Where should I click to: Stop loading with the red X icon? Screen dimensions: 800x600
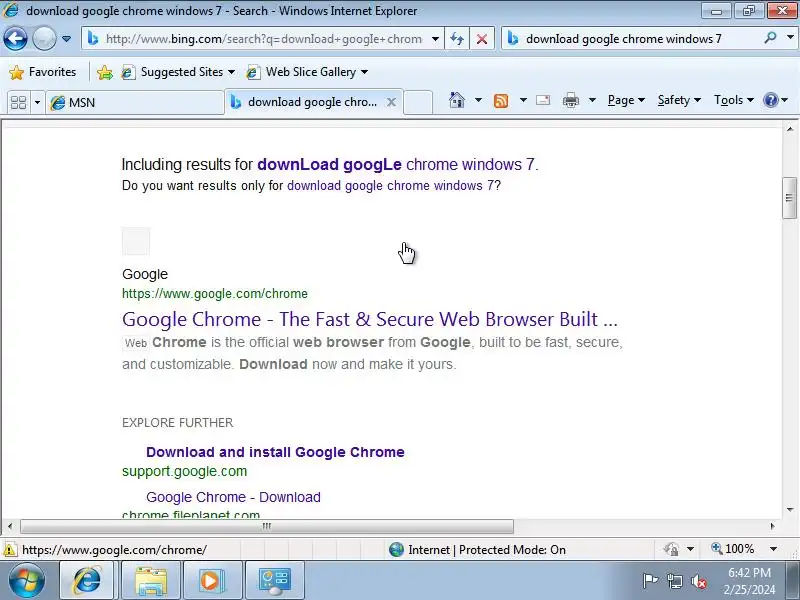click(482, 39)
